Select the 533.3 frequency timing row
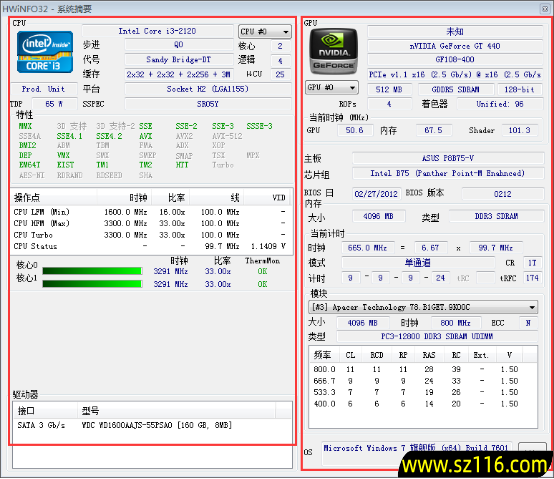554x479 pixels. [423, 392]
